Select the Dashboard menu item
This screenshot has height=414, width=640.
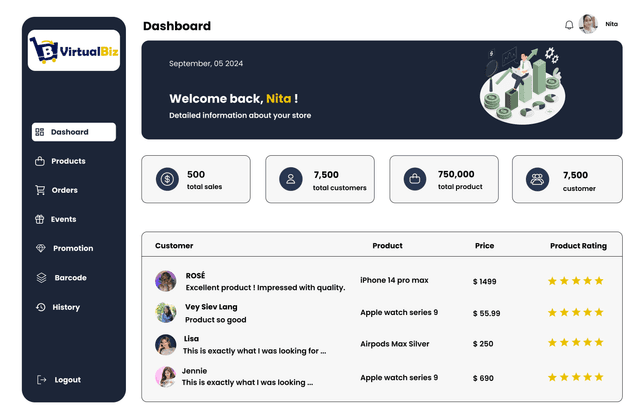(x=74, y=132)
